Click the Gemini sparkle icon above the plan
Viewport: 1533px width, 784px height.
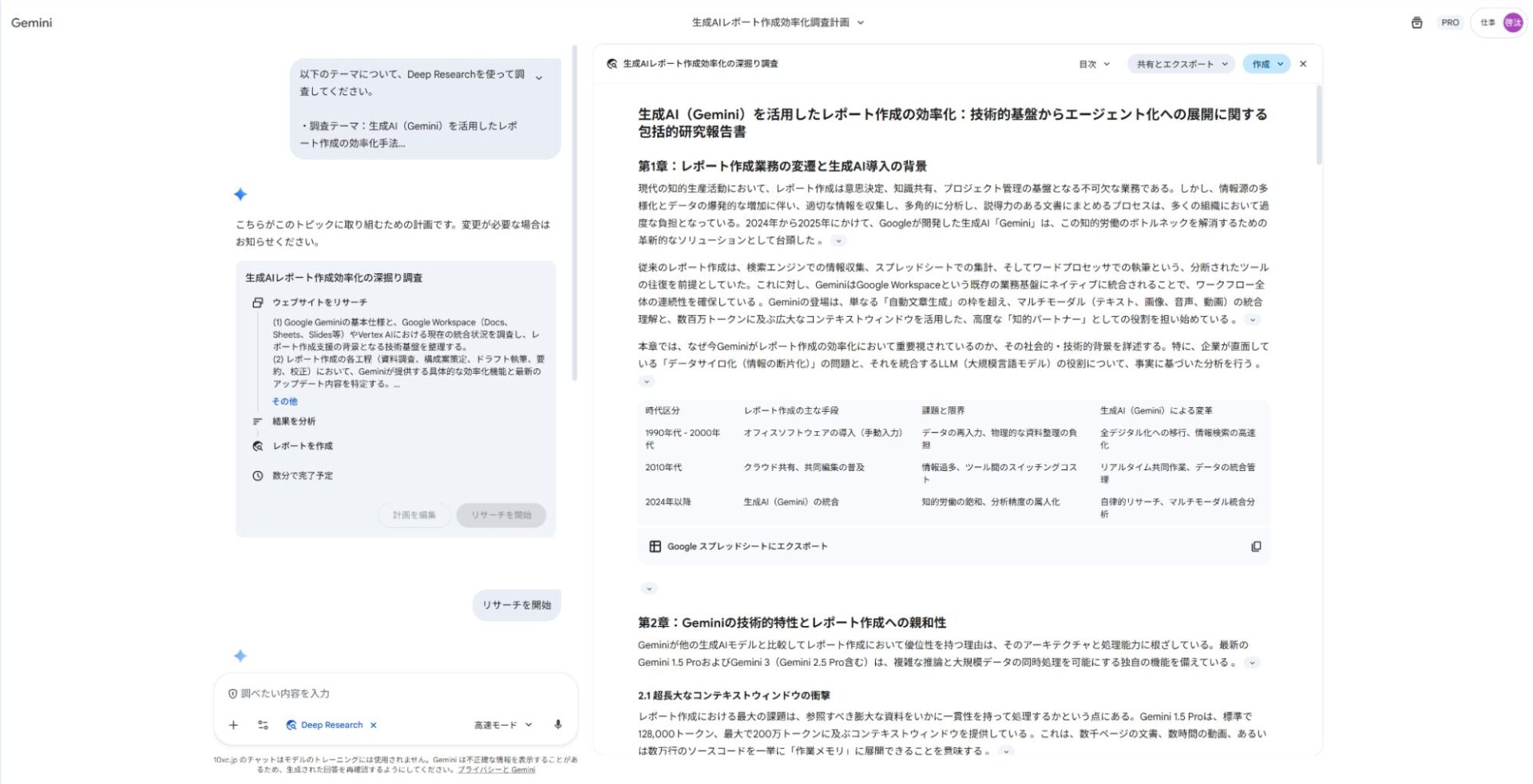[240, 193]
